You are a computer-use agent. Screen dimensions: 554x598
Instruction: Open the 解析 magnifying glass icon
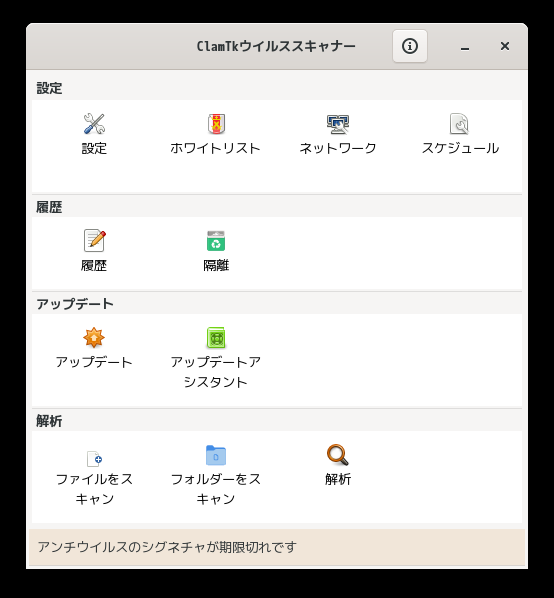click(x=338, y=455)
